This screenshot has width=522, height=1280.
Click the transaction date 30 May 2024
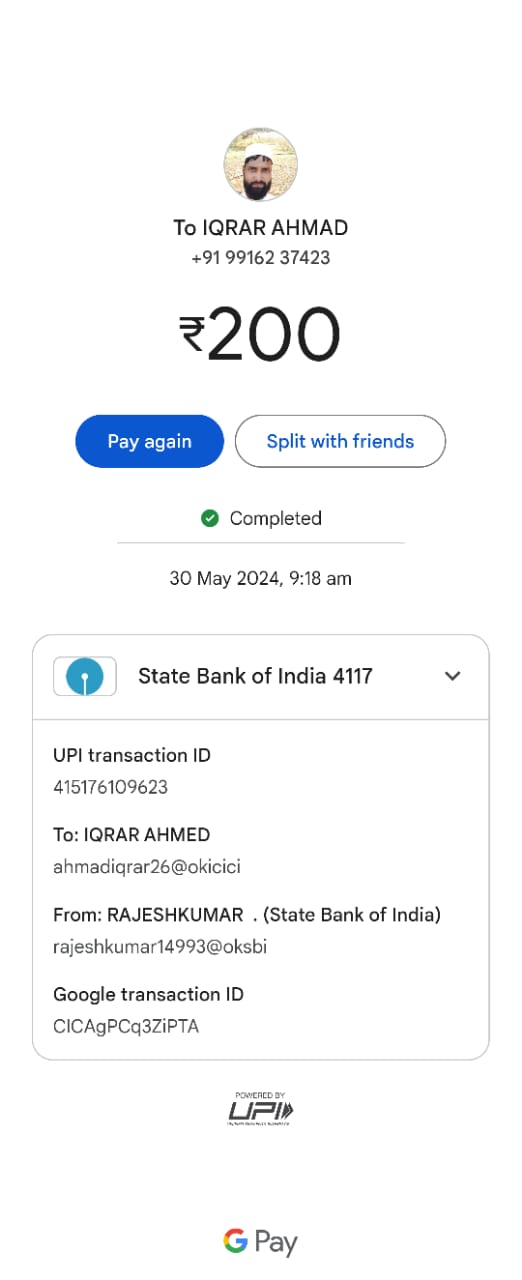[225, 578]
